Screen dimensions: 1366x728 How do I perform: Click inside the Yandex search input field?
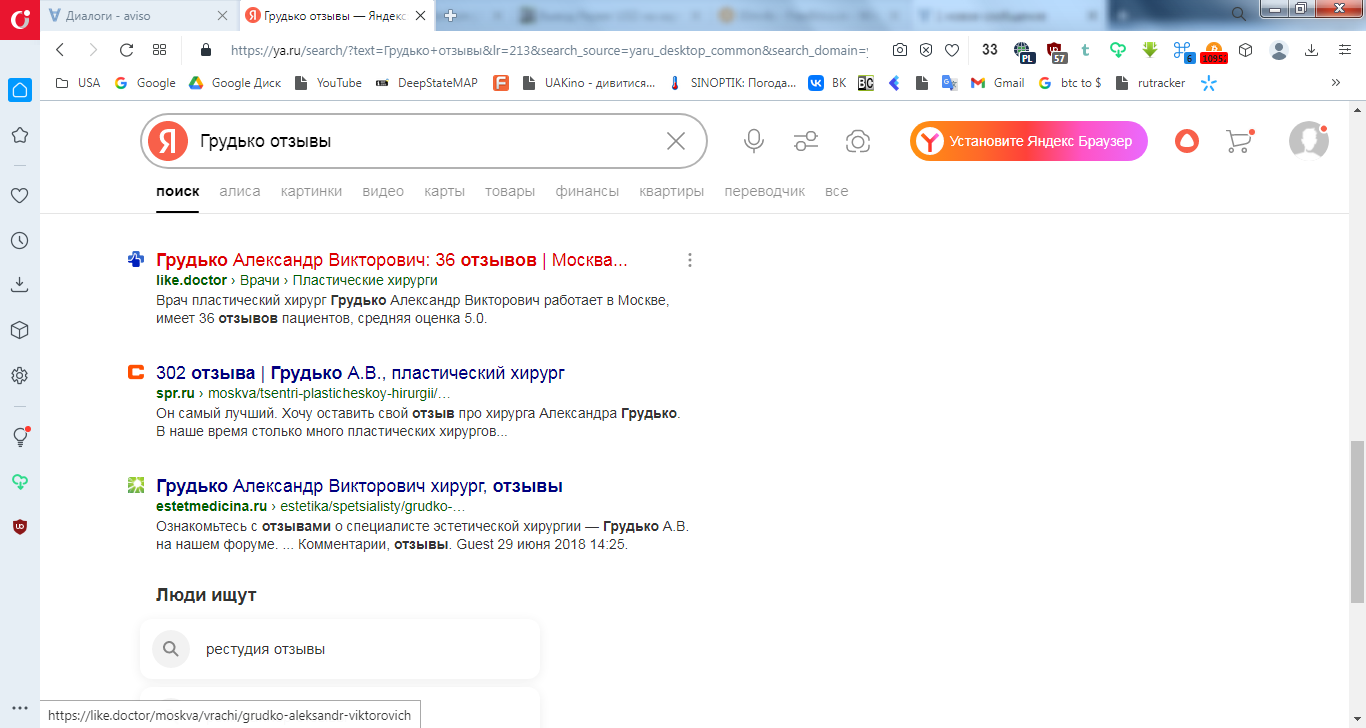[425, 141]
